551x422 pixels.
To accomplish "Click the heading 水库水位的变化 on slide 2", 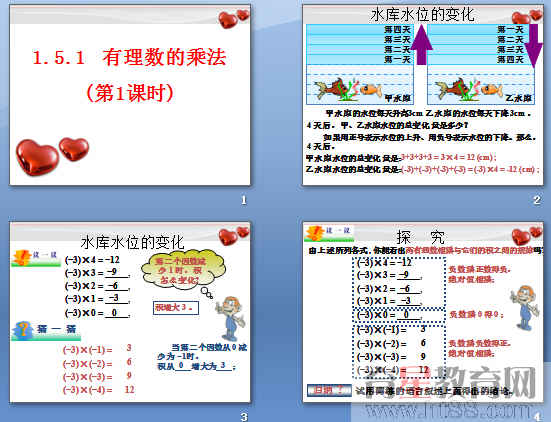I will [422, 15].
